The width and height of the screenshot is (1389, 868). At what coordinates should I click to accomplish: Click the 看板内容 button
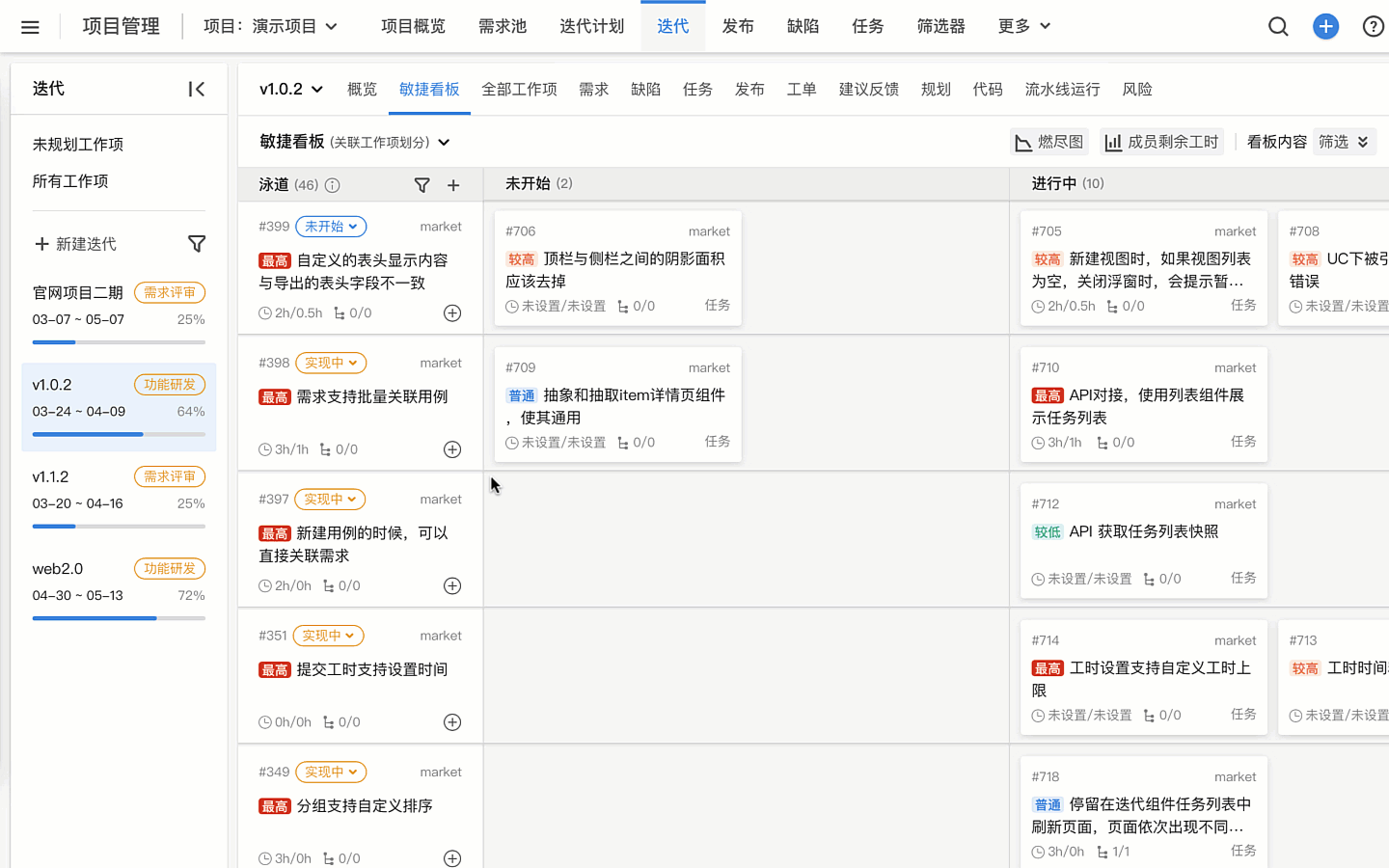coord(1276,142)
